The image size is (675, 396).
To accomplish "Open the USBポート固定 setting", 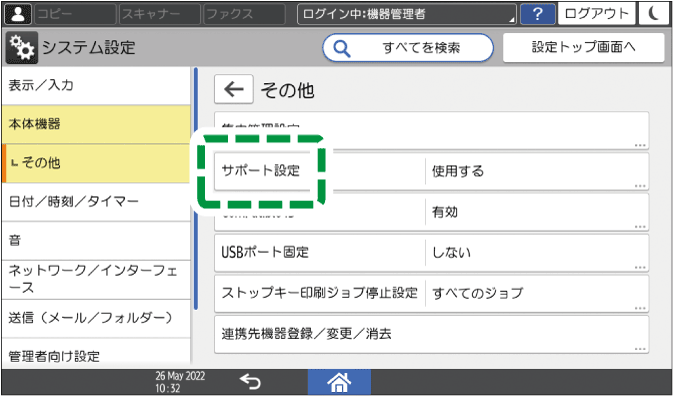I will 431,252.
